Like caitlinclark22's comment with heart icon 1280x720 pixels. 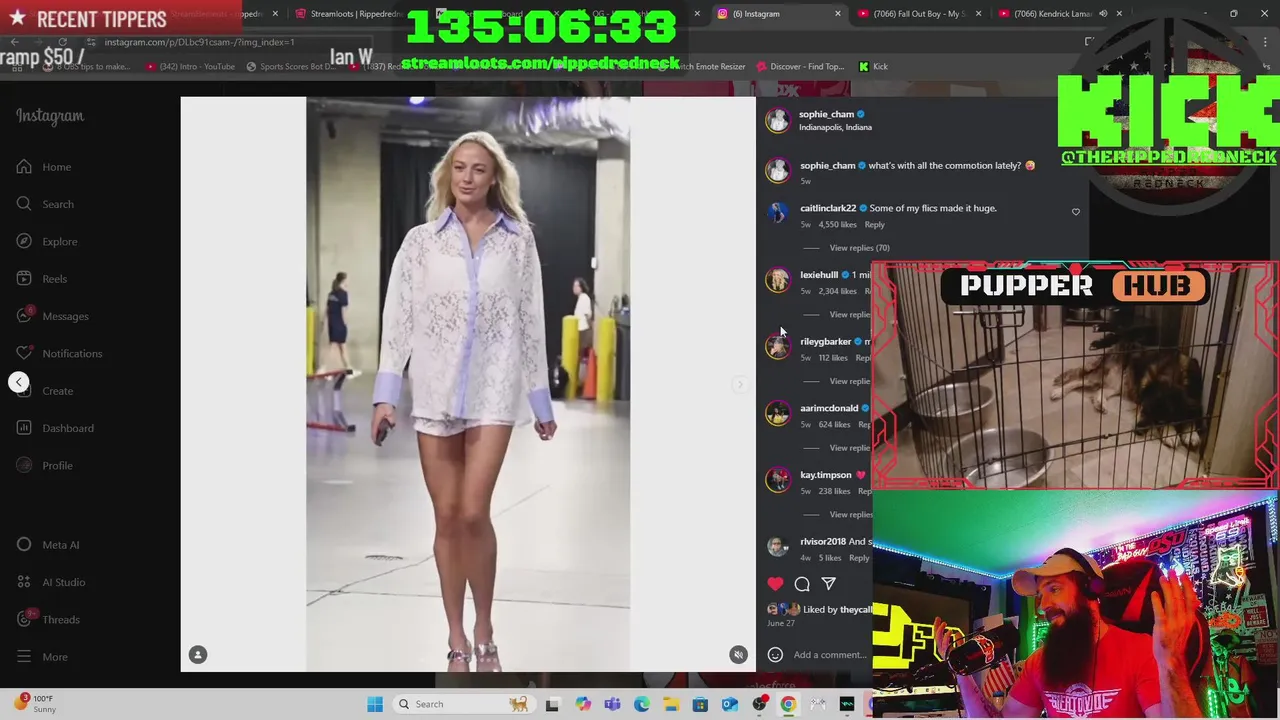click(1076, 212)
